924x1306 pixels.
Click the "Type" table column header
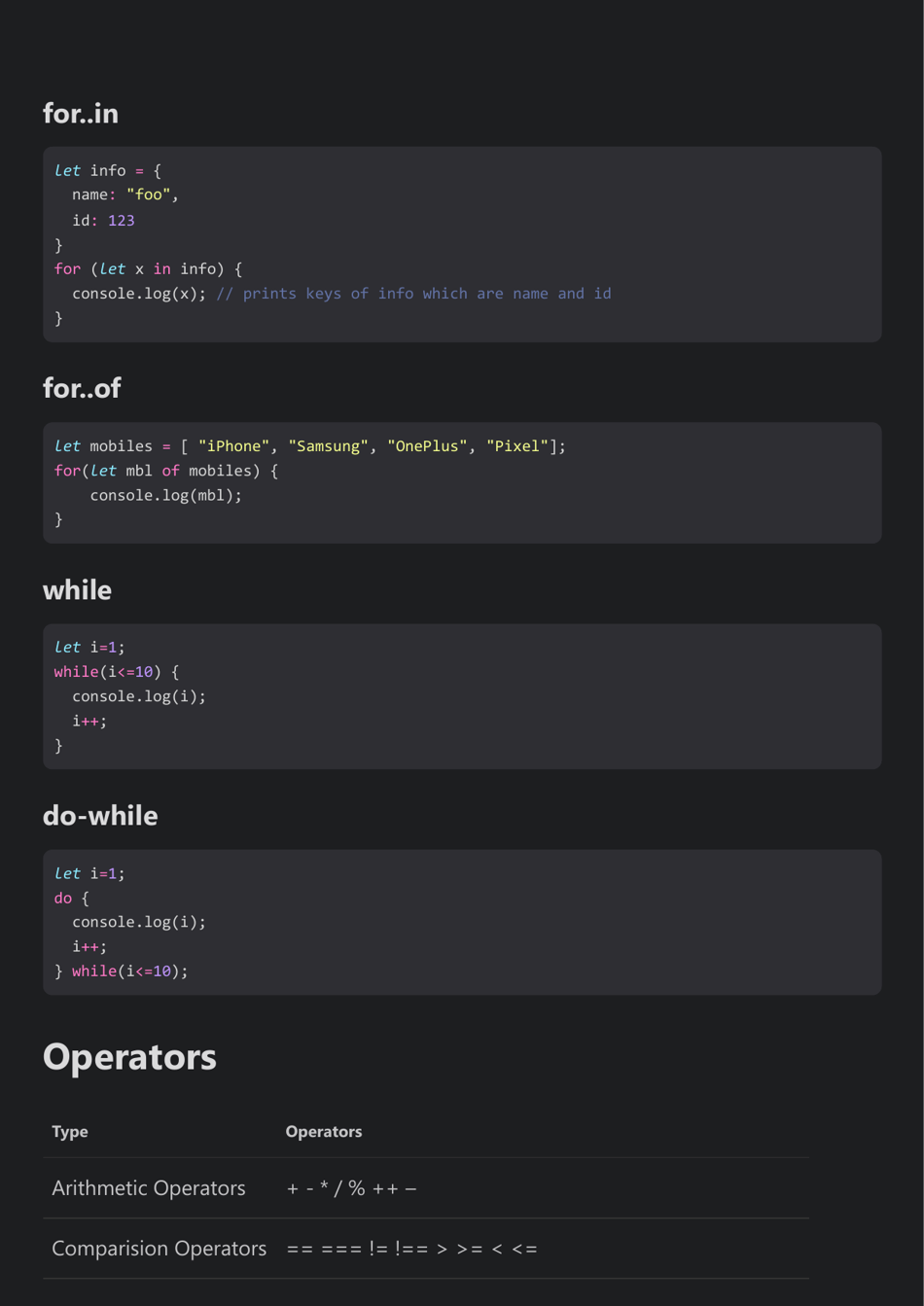coord(70,1132)
